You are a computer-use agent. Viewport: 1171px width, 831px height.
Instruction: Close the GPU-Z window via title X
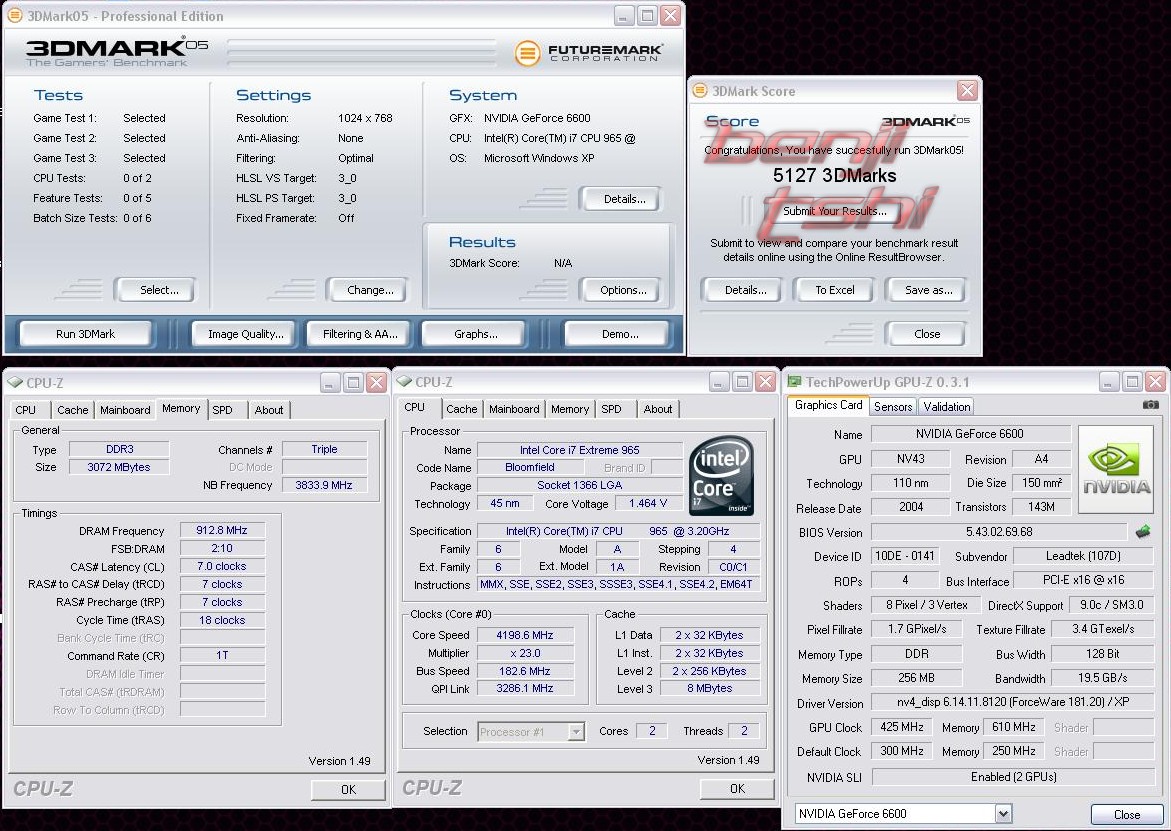[1155, 382]
